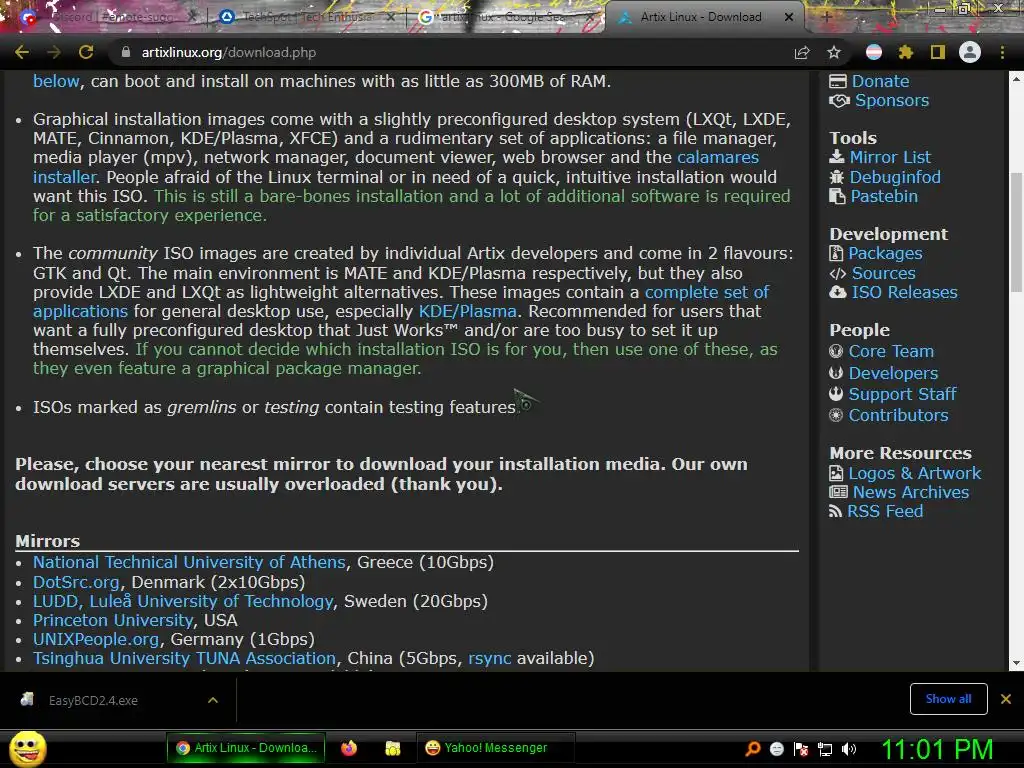Open the striped extension icon in toolbar

[874, 52]
